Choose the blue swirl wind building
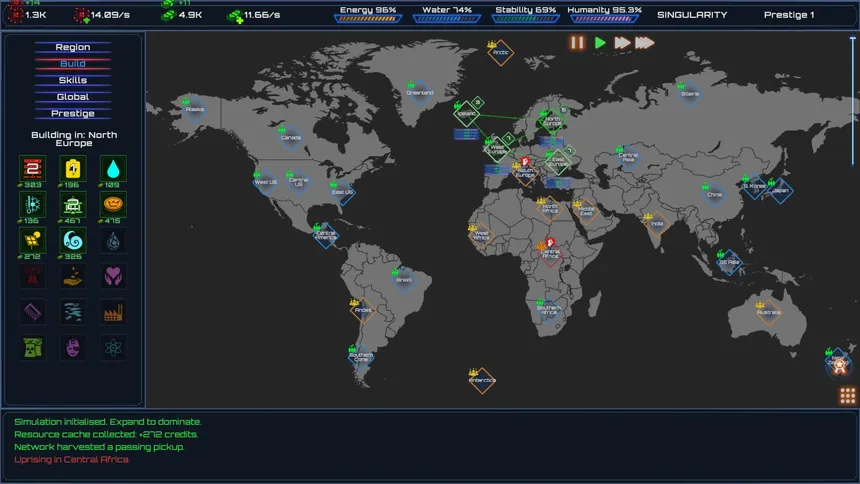 pyautogui.click(x=73, y=240)
